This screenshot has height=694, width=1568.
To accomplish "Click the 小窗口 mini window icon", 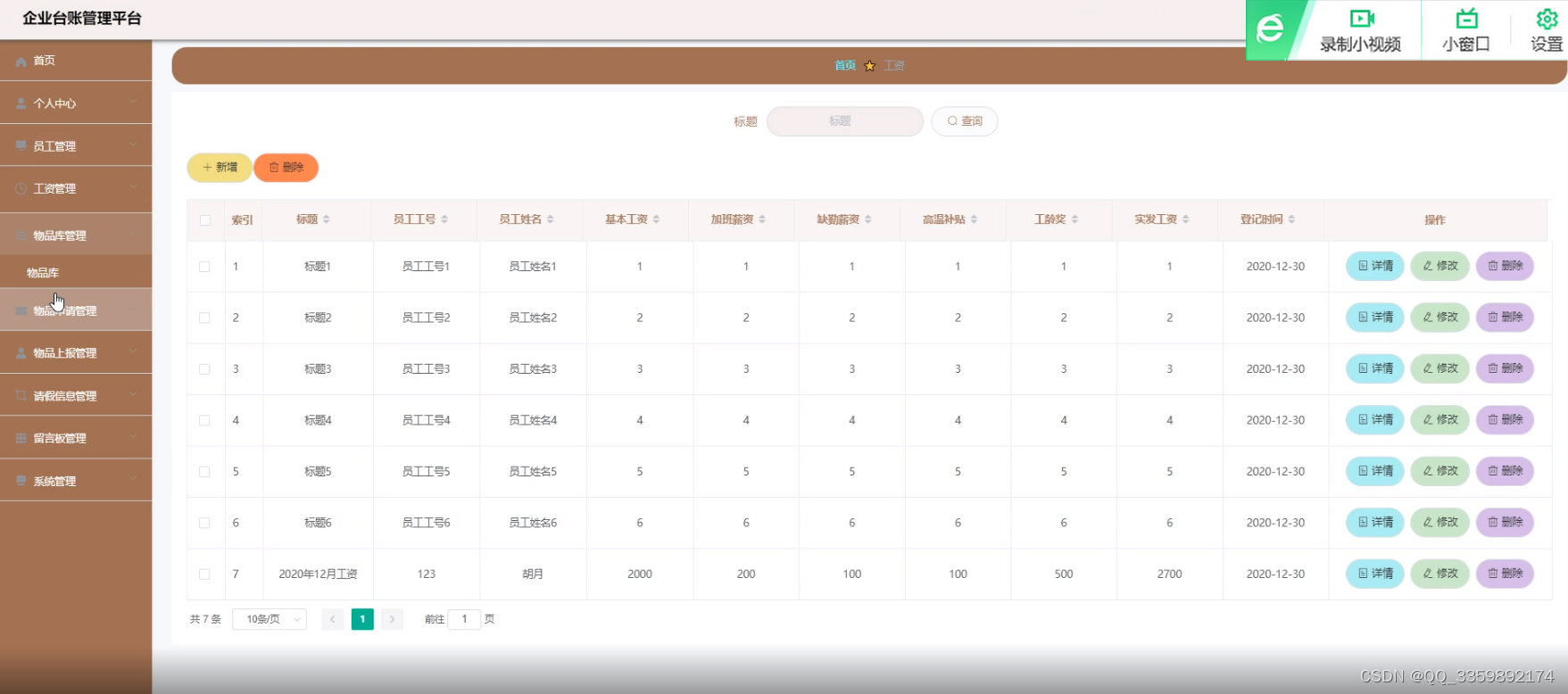I will 1466,19.
